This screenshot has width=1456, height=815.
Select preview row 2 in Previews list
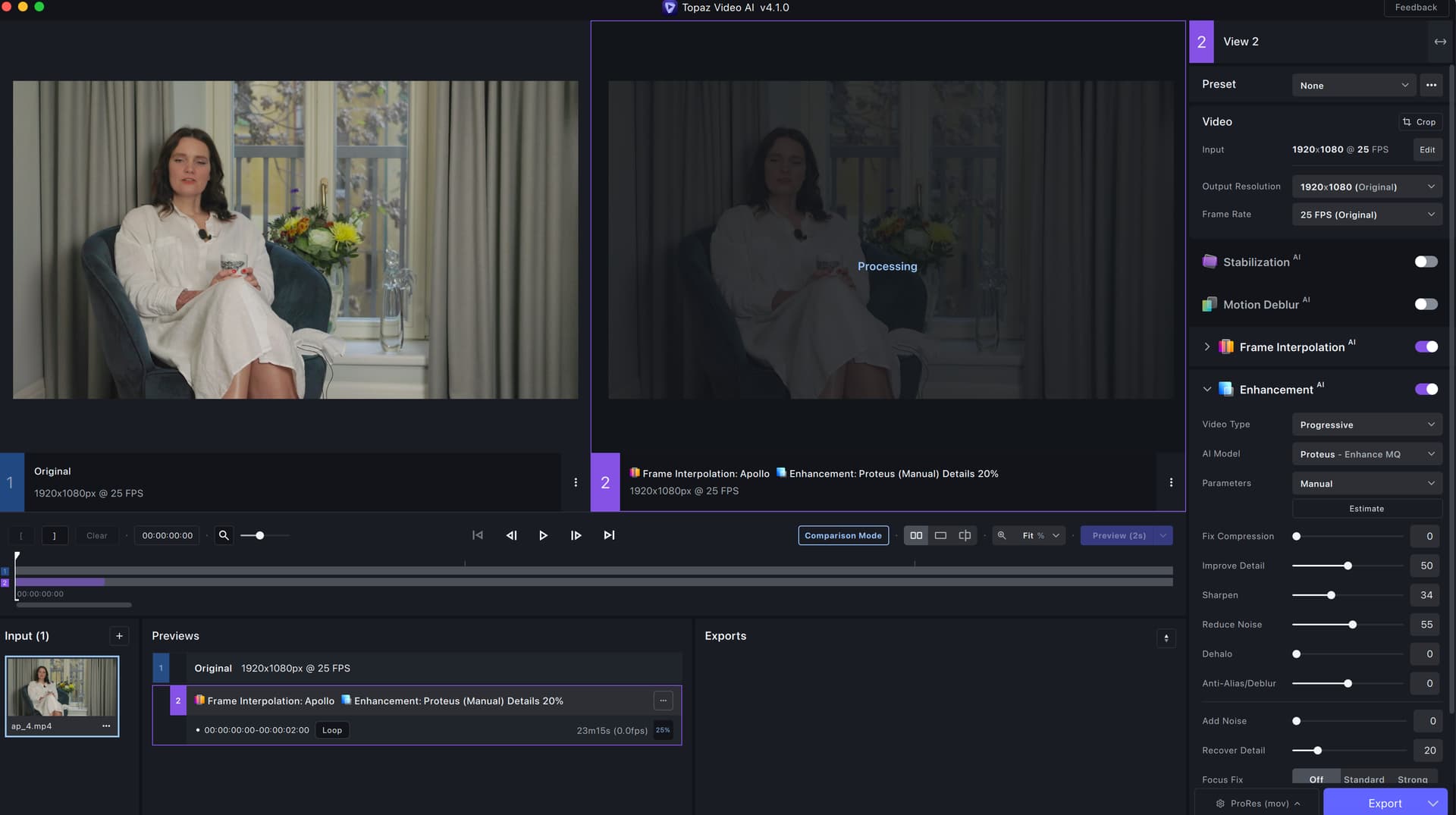coord(417,701)
